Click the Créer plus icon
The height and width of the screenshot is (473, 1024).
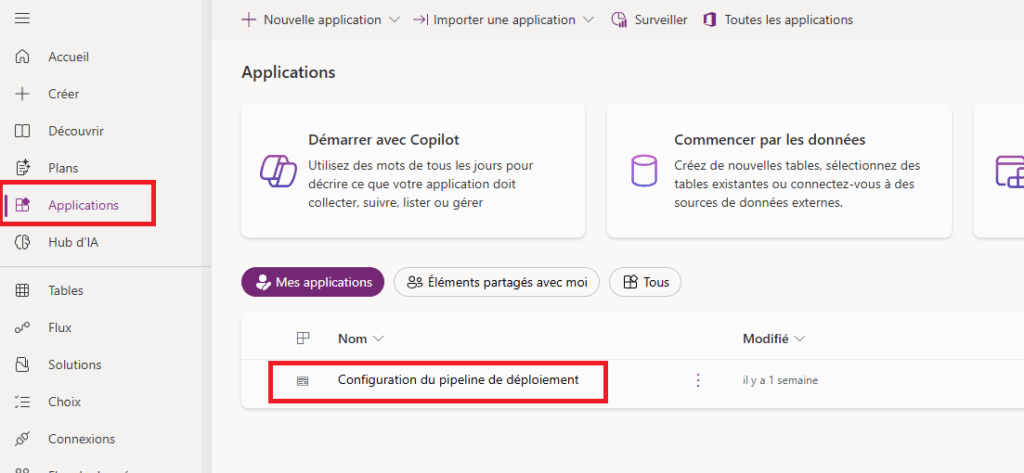[x=22, y=94]
